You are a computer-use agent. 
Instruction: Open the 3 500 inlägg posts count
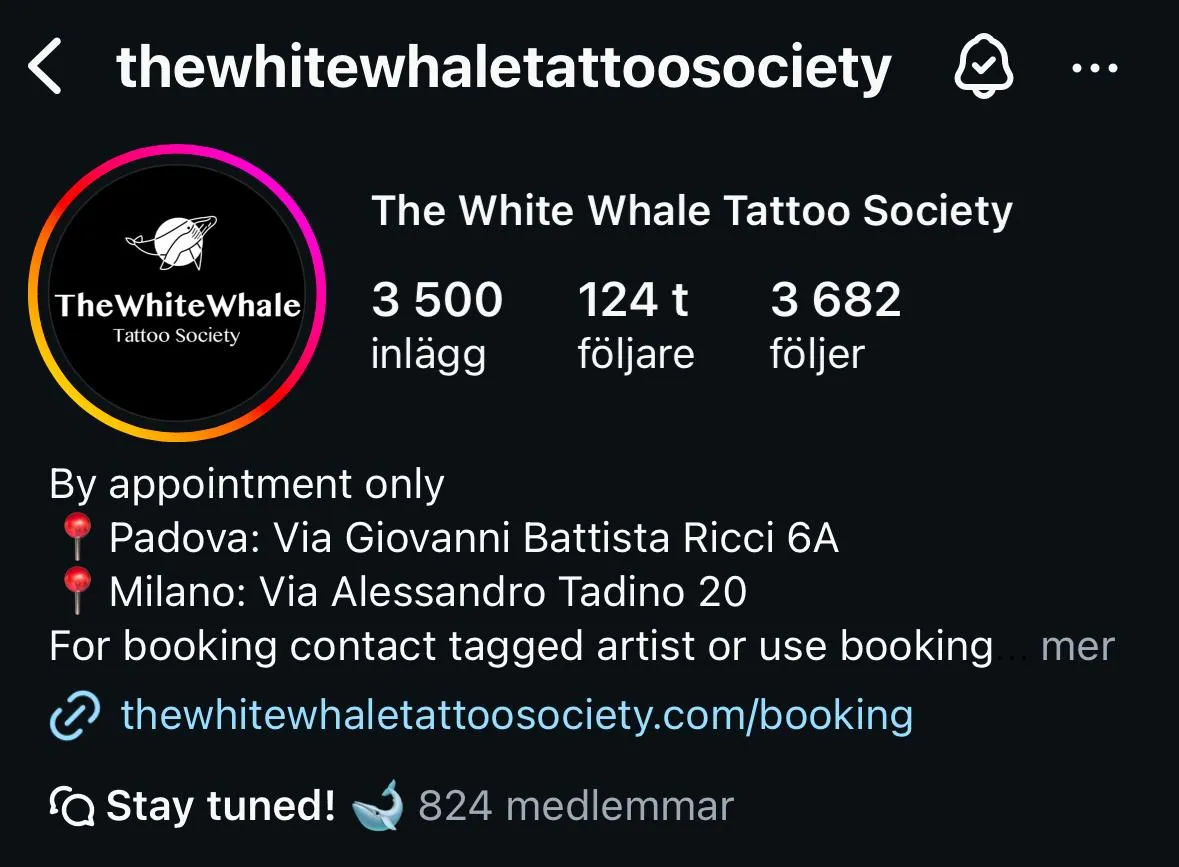(437, 324)
